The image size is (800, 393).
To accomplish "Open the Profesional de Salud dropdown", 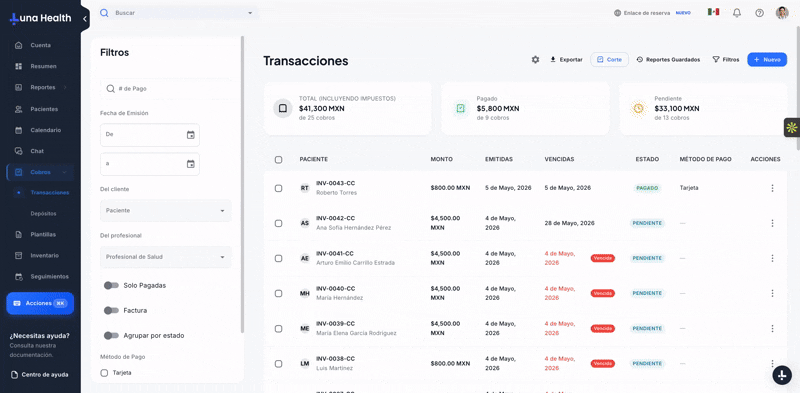I will pyautogui.click(x=165, y=257).
